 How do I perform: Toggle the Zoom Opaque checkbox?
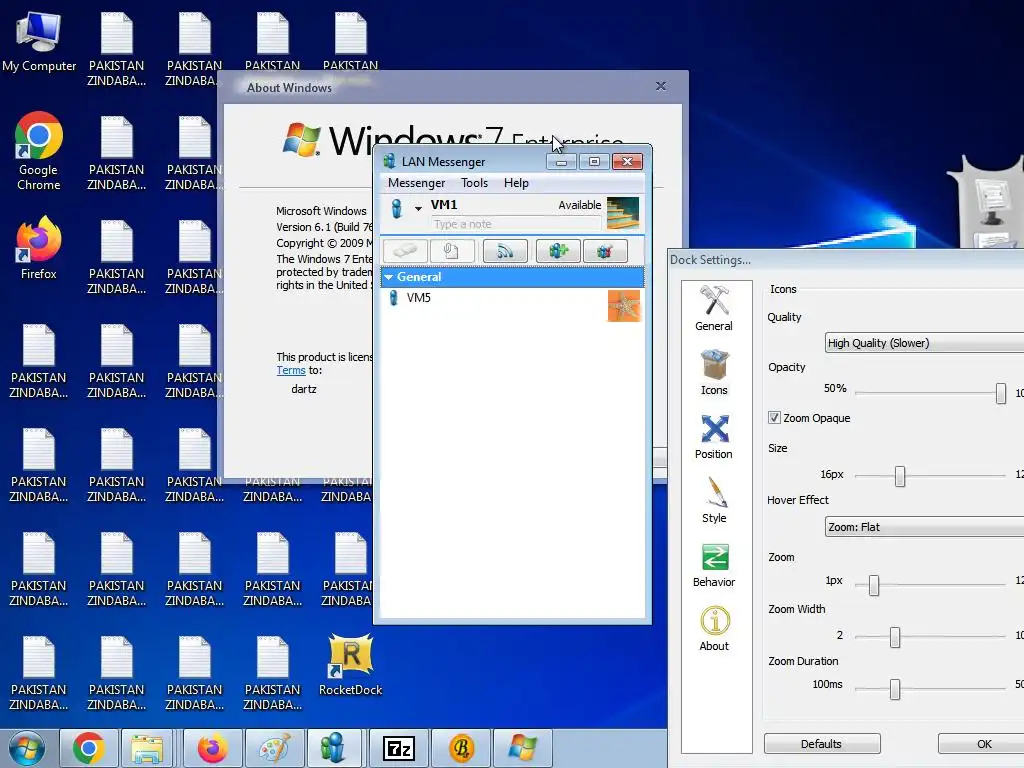coord(775,418)
